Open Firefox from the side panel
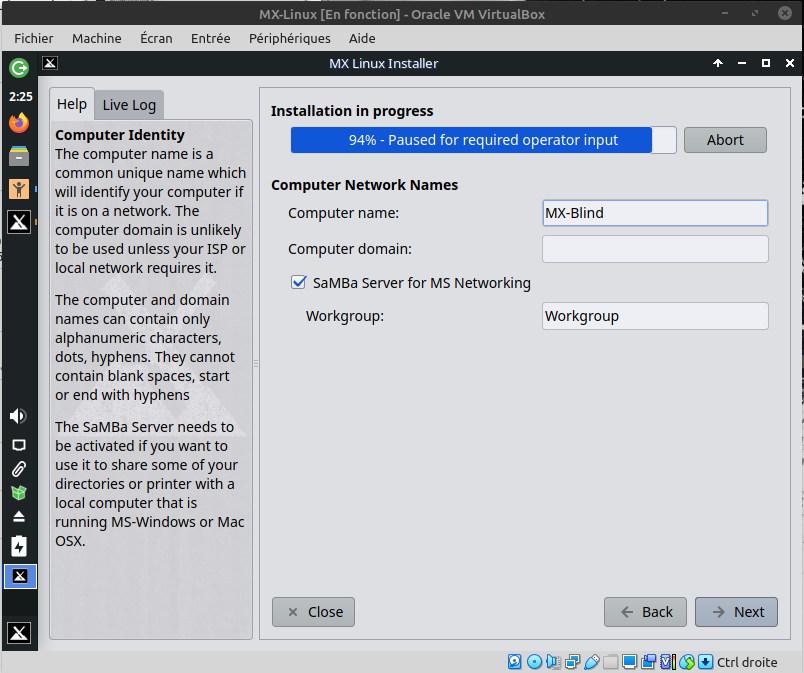 19,123
